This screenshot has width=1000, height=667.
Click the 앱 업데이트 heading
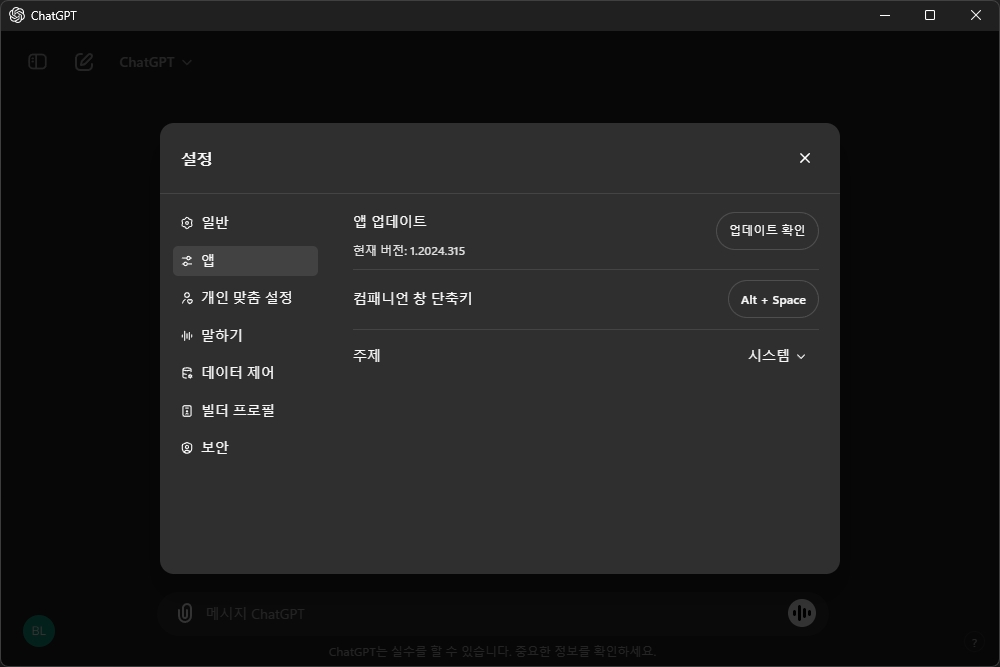pos(390,221)
